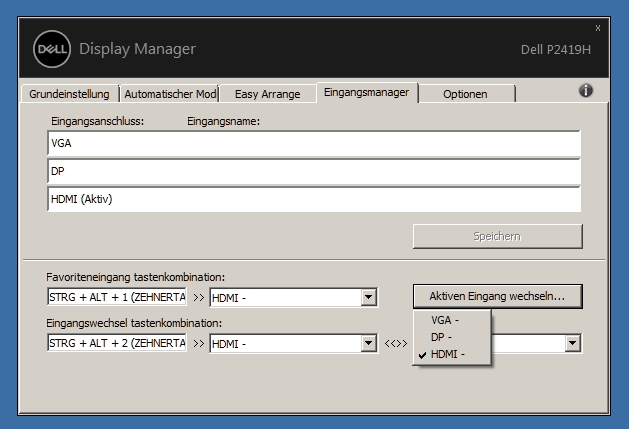The width and height of the screenshot is (629, 429).
Task: Open the Optionen tab
Action: coord(465,94)
